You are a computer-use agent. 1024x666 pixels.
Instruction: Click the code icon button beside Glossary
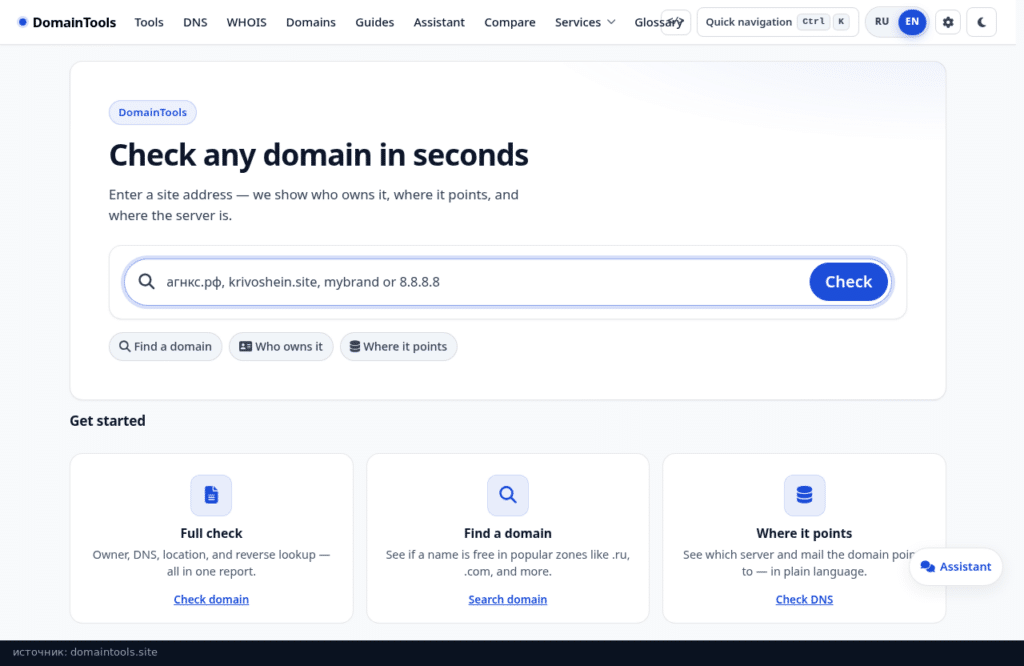[x=676, y=22]
